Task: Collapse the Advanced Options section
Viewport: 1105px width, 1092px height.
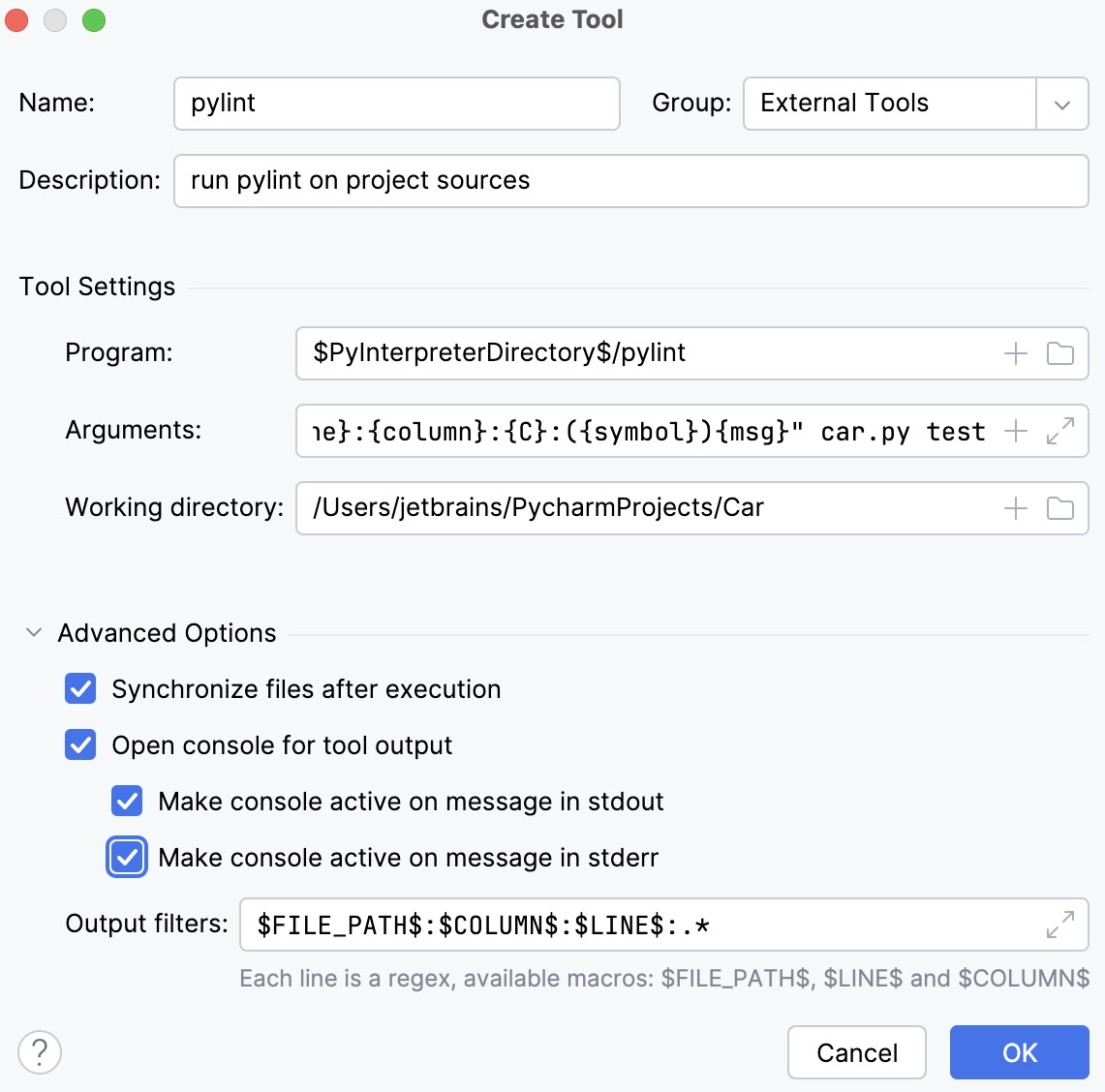Action: [34, 632]
